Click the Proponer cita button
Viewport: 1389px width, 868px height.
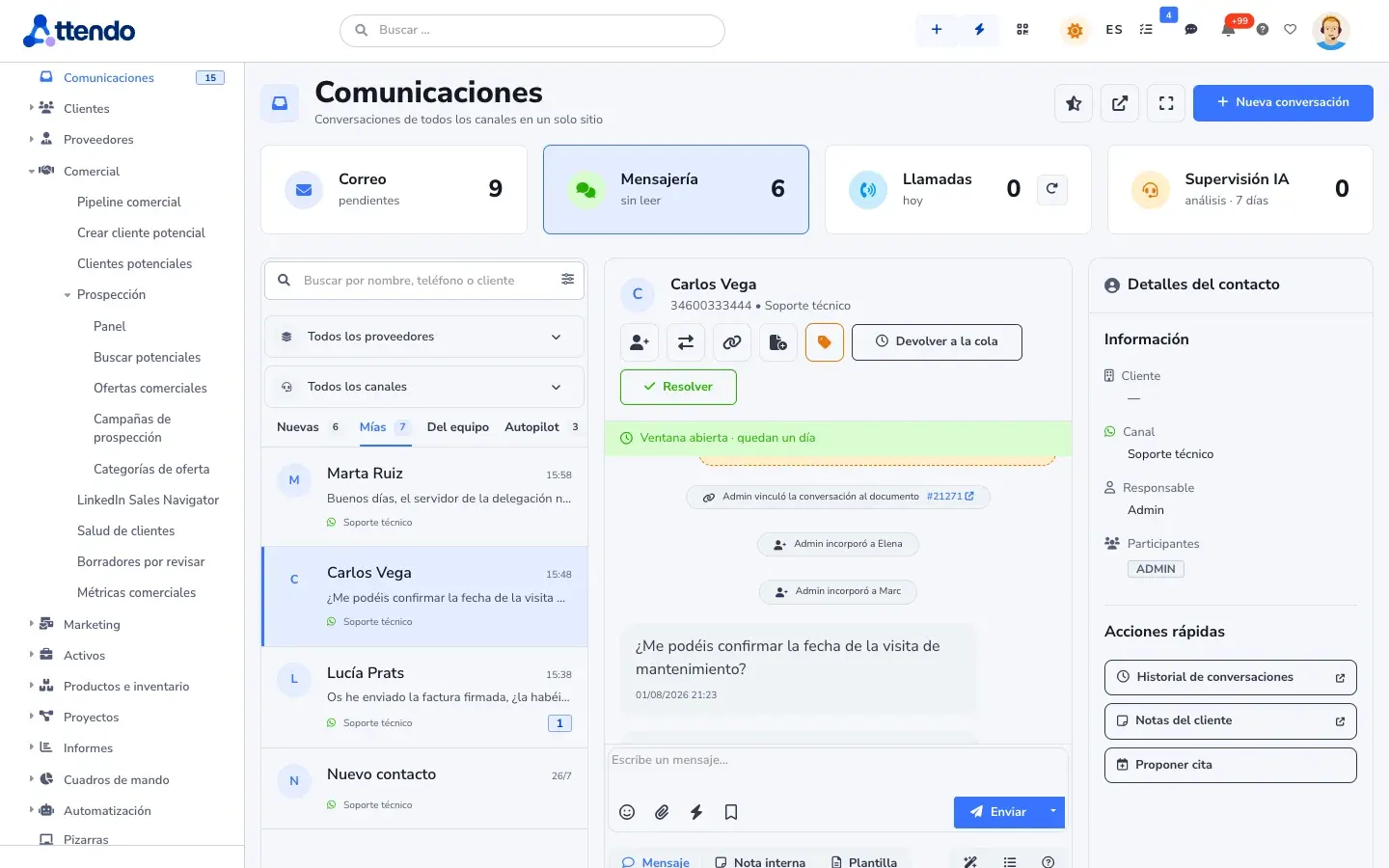[1230, 765]
